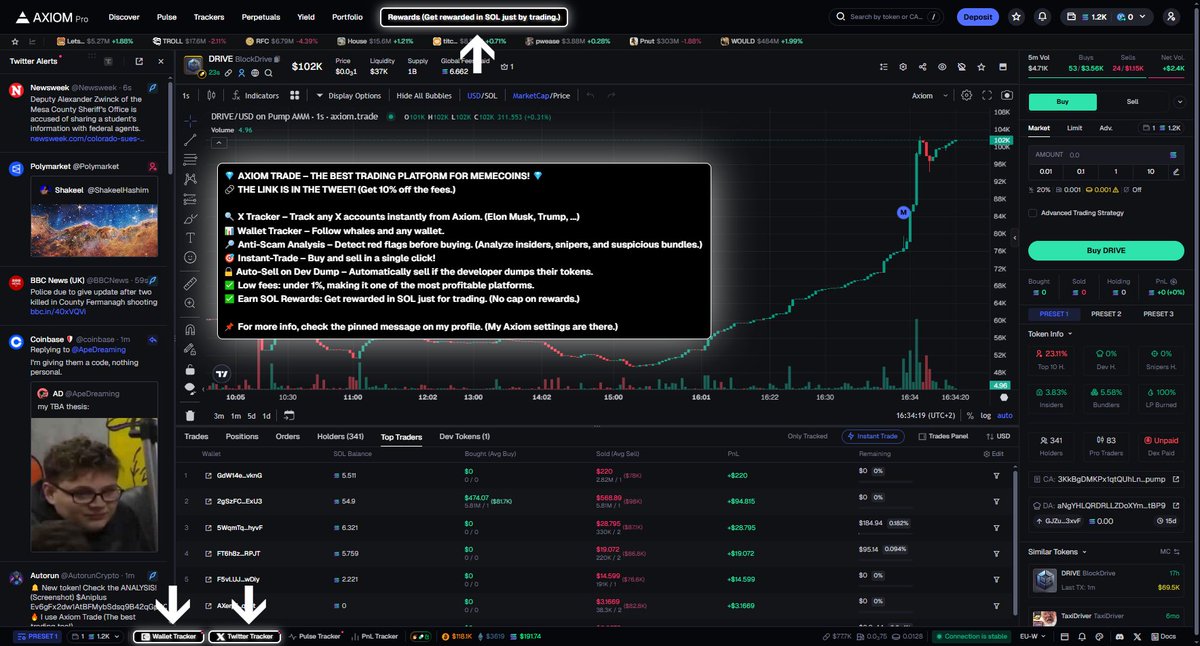1200x646 pixels.
Task: Choose Adv. order type
Action: 1105,128
